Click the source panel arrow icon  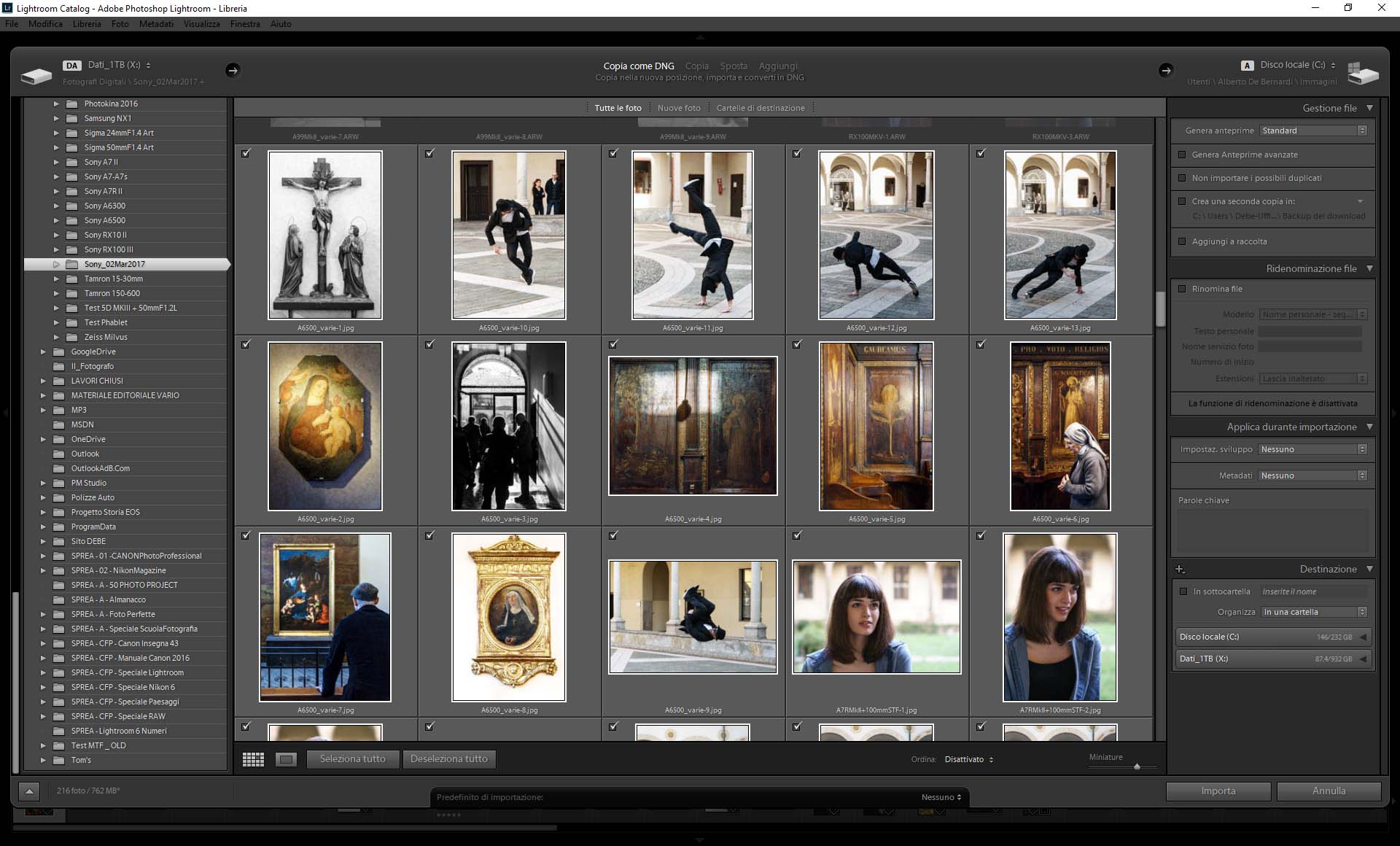click(x=233, y=70)
